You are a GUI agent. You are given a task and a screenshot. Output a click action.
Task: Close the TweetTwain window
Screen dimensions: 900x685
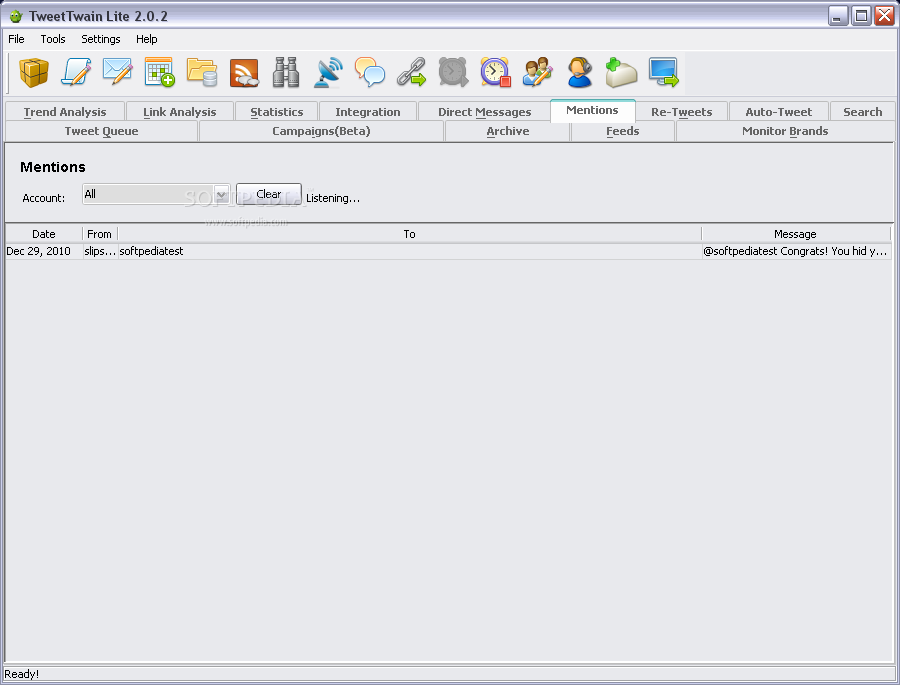click(884, 16)
